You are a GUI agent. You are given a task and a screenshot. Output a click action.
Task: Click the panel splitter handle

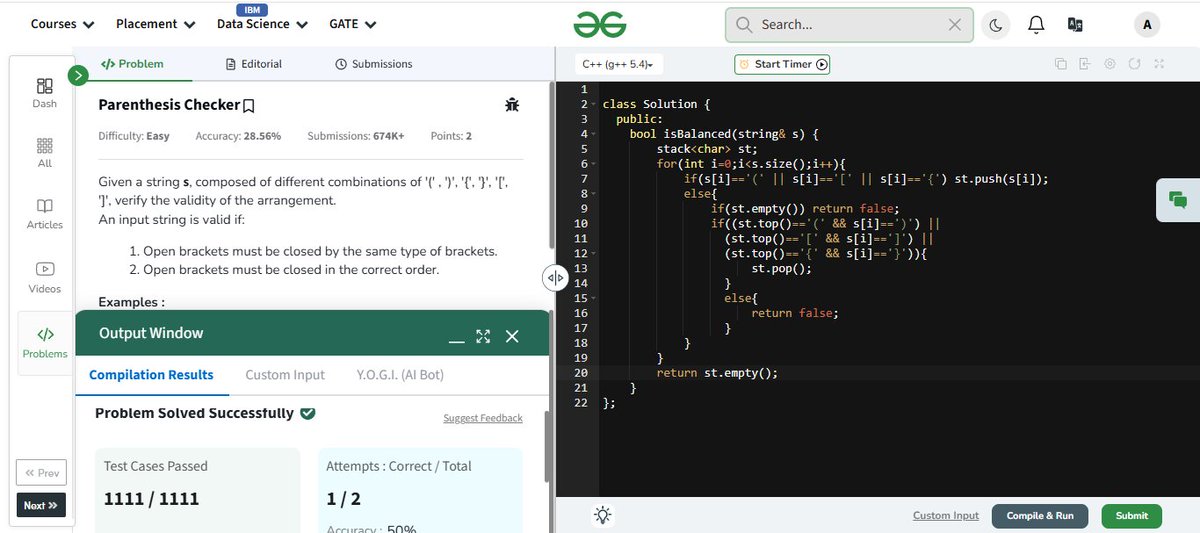[x=554, y=279]
